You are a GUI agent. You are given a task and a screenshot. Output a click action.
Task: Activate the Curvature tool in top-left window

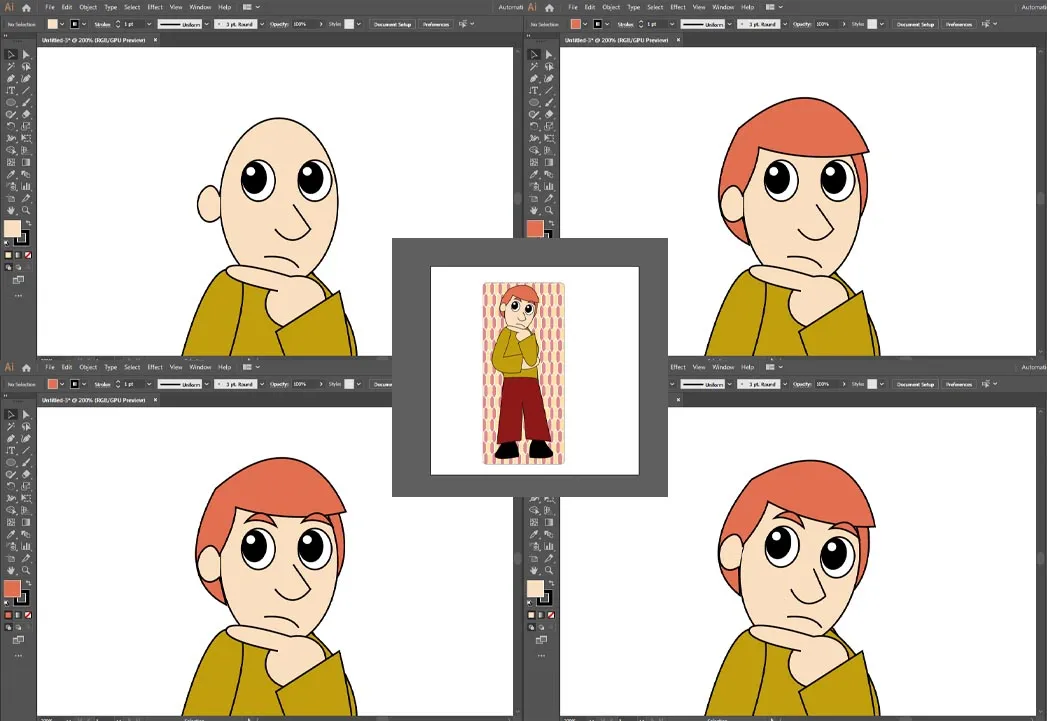click(x=26, y=79)
